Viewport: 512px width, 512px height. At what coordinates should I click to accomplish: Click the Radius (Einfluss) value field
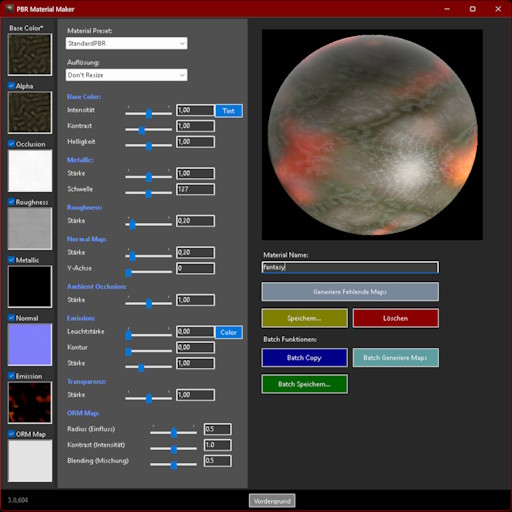coord(218,429)
